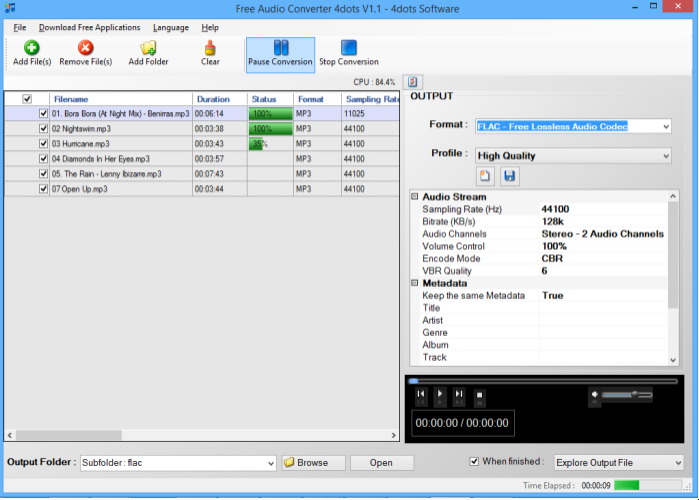This screenshot has width=699, height=500.
Task: Uncheck 04 Diamonds In Her Eyes checkbox
Action: click(43, 159)
